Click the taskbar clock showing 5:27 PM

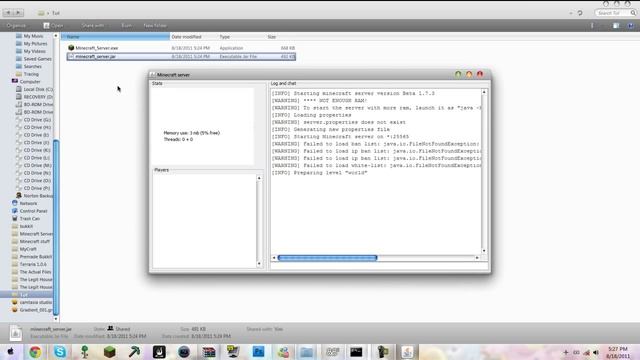point(618,349)
